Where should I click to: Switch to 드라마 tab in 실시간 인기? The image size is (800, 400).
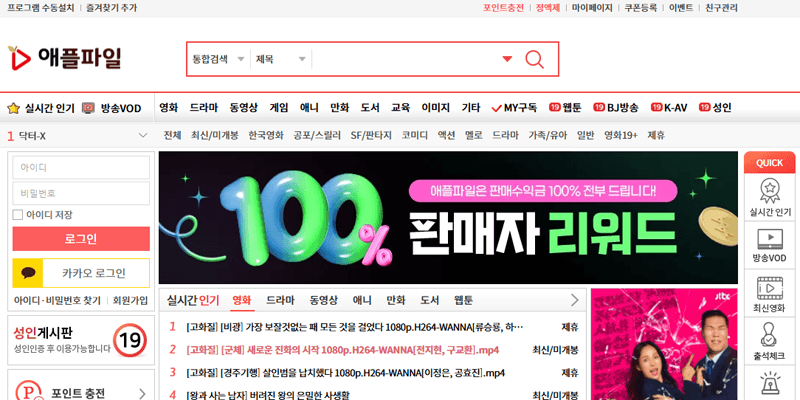coord(281,301)
